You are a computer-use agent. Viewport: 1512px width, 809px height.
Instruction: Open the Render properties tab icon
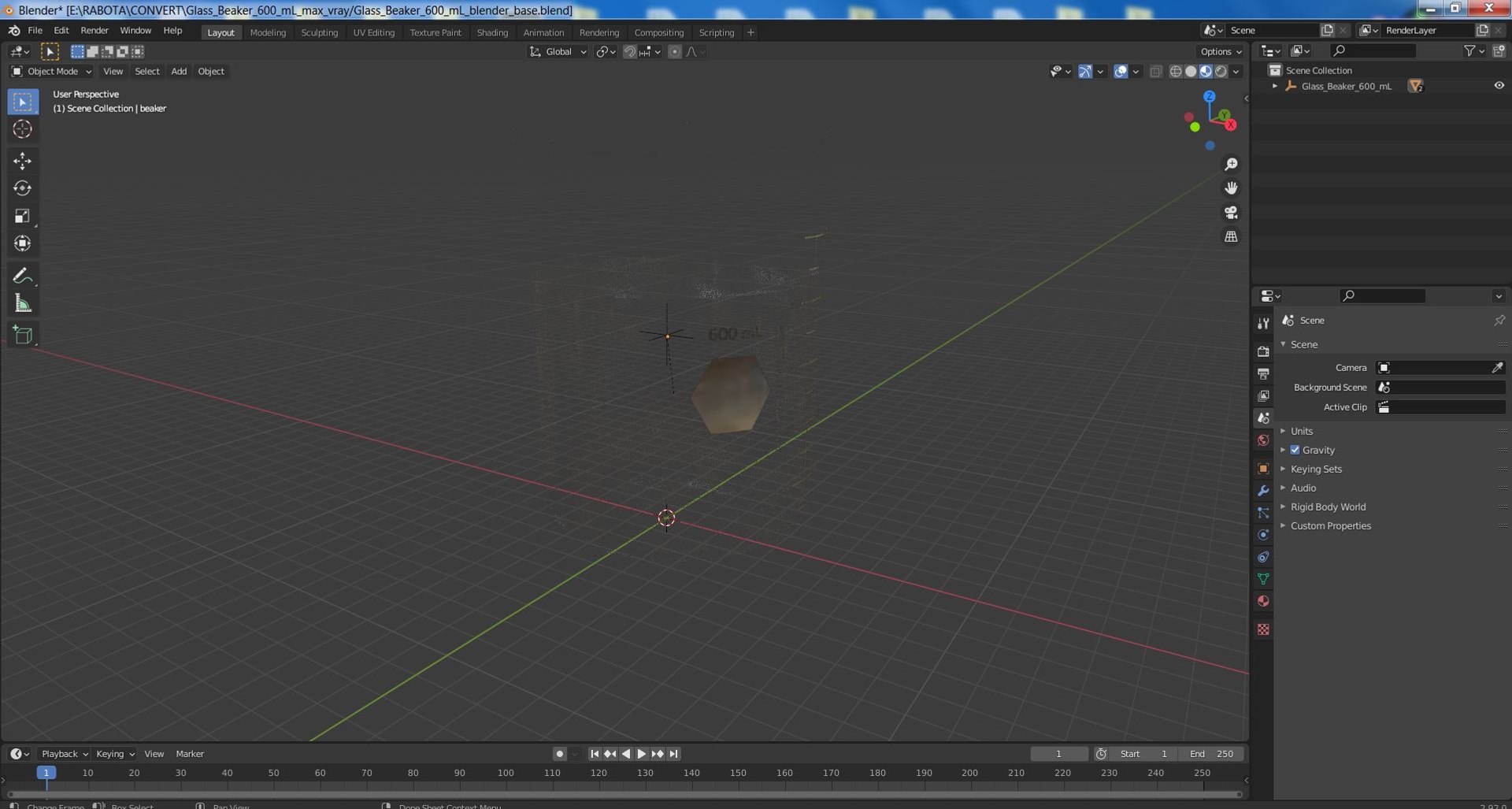[1263, 351]
